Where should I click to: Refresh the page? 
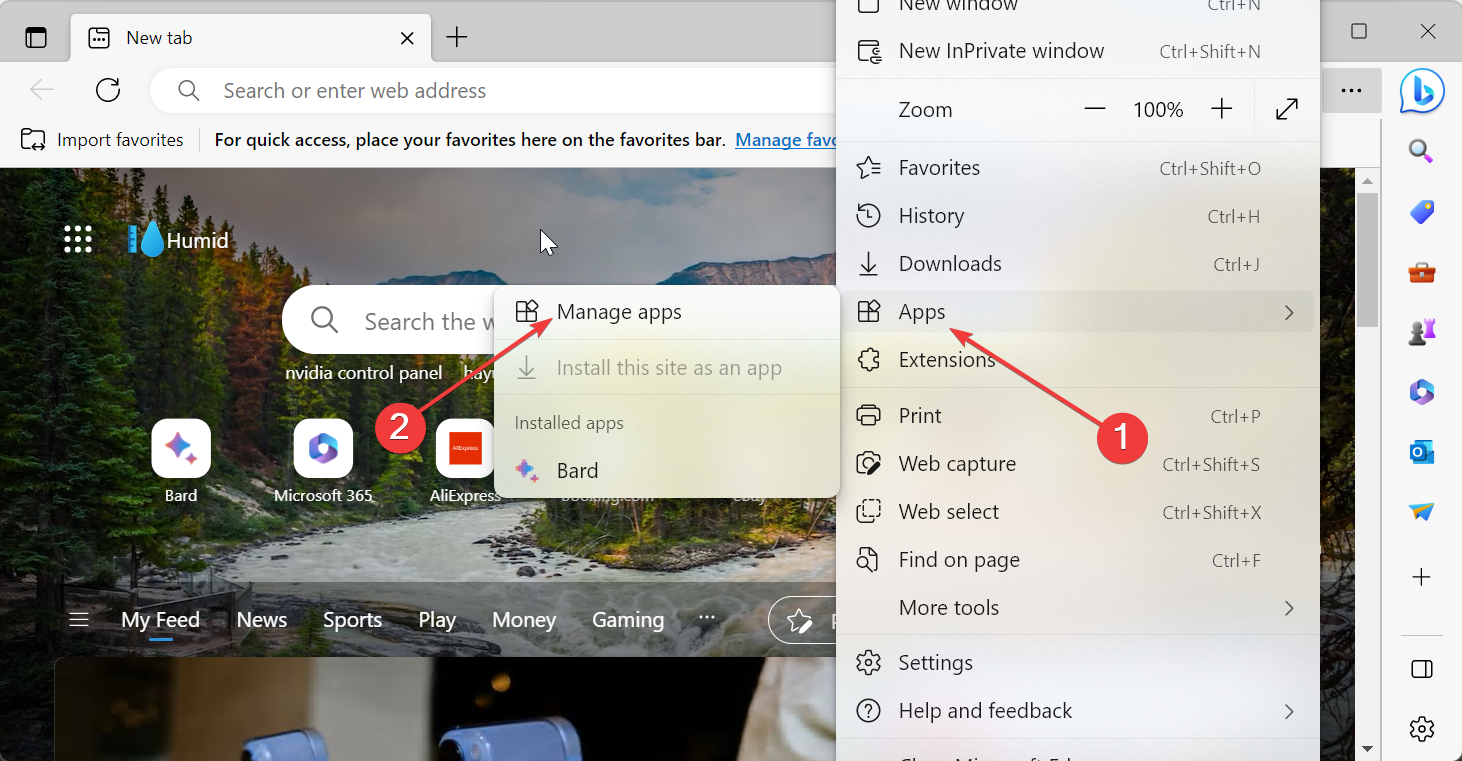click(108, 91)
